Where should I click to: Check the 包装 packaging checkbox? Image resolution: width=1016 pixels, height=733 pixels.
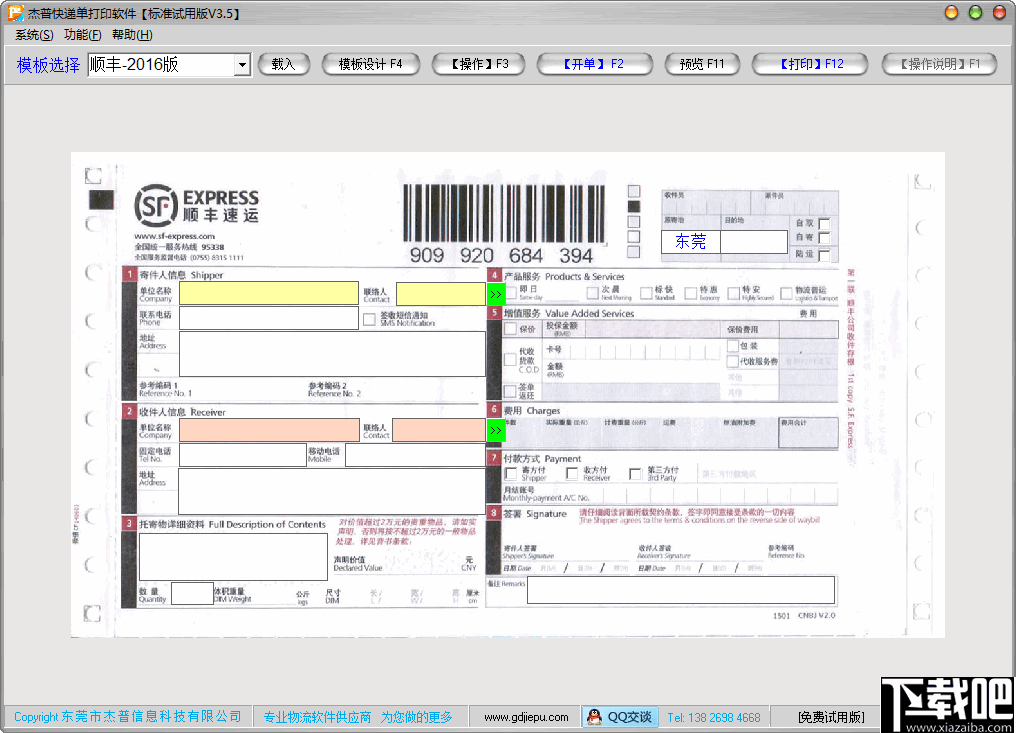click(x=733, y=345)
